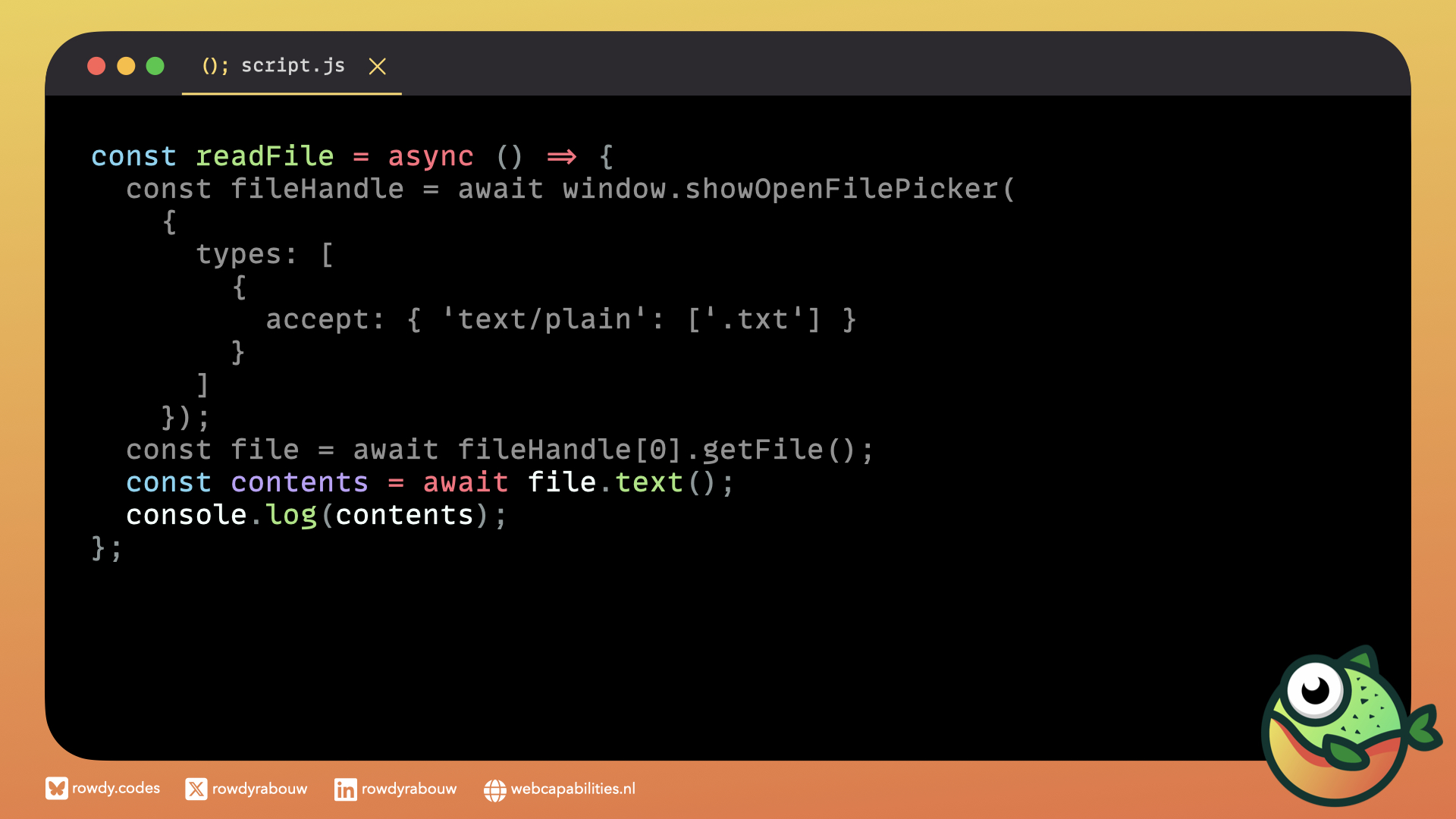Open rowdyrabouw LinkedIn profile link
Screen dimensions: 1456x819
409,789
